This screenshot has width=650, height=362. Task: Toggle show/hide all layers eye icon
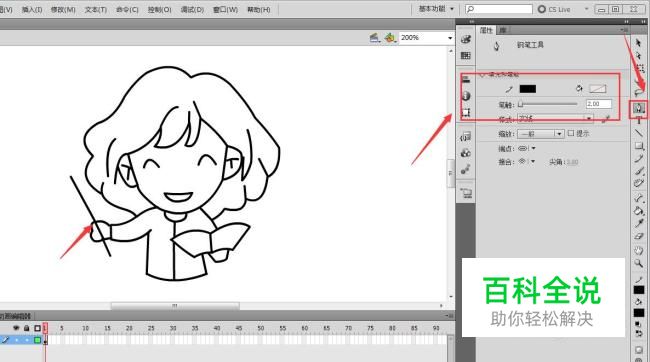point(16,328)
